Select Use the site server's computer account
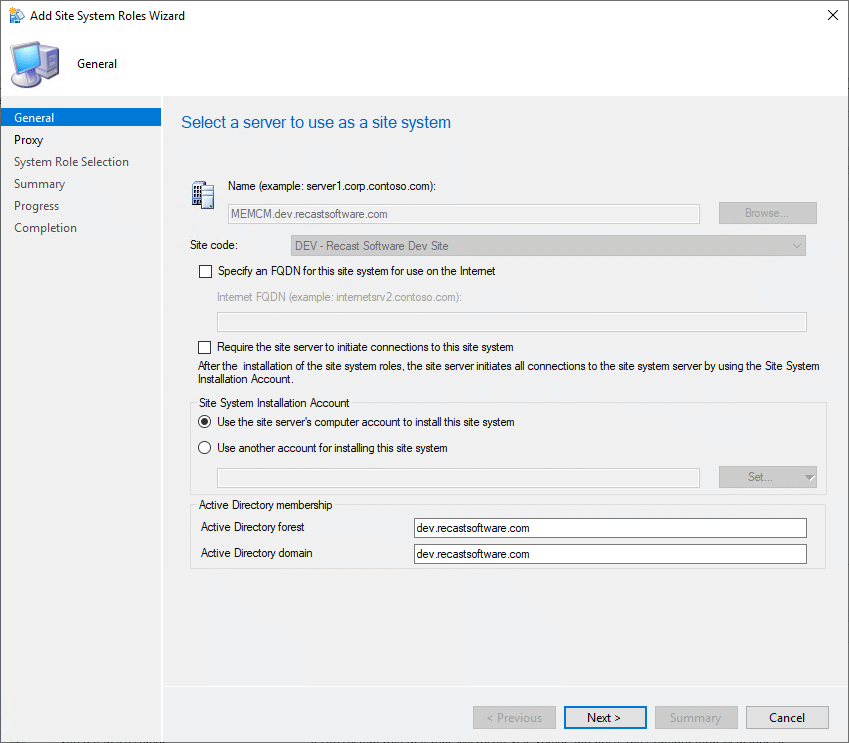Screen dimensions: 849x743 coord(205,422)
